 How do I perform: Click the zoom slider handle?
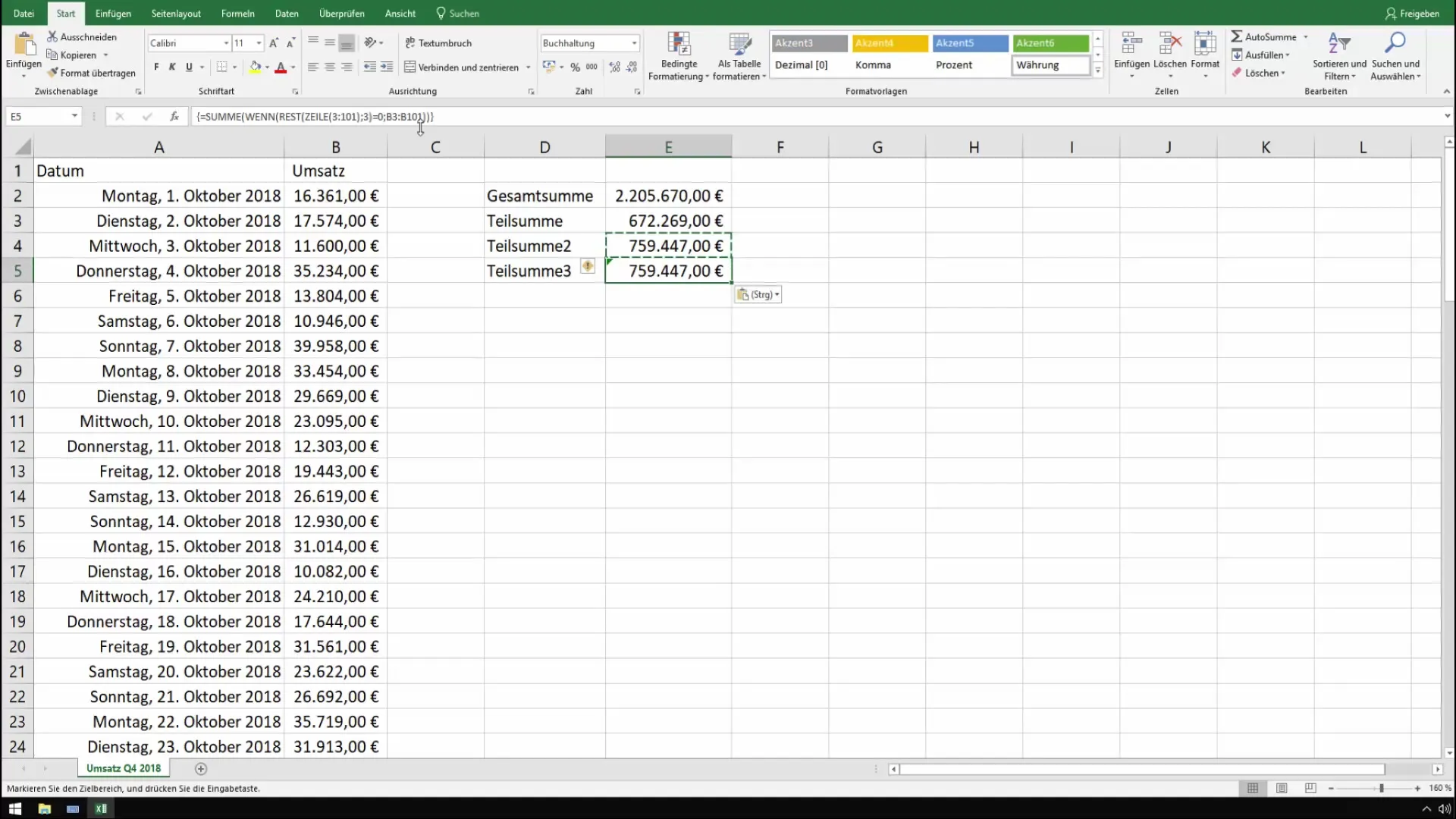click(x=1381, y=789)
